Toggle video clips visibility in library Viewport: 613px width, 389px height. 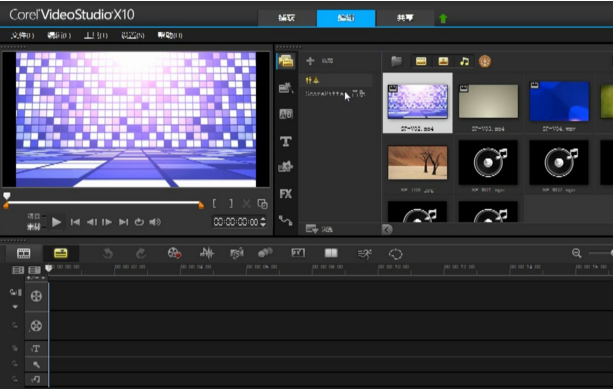(x=421, y=61)
